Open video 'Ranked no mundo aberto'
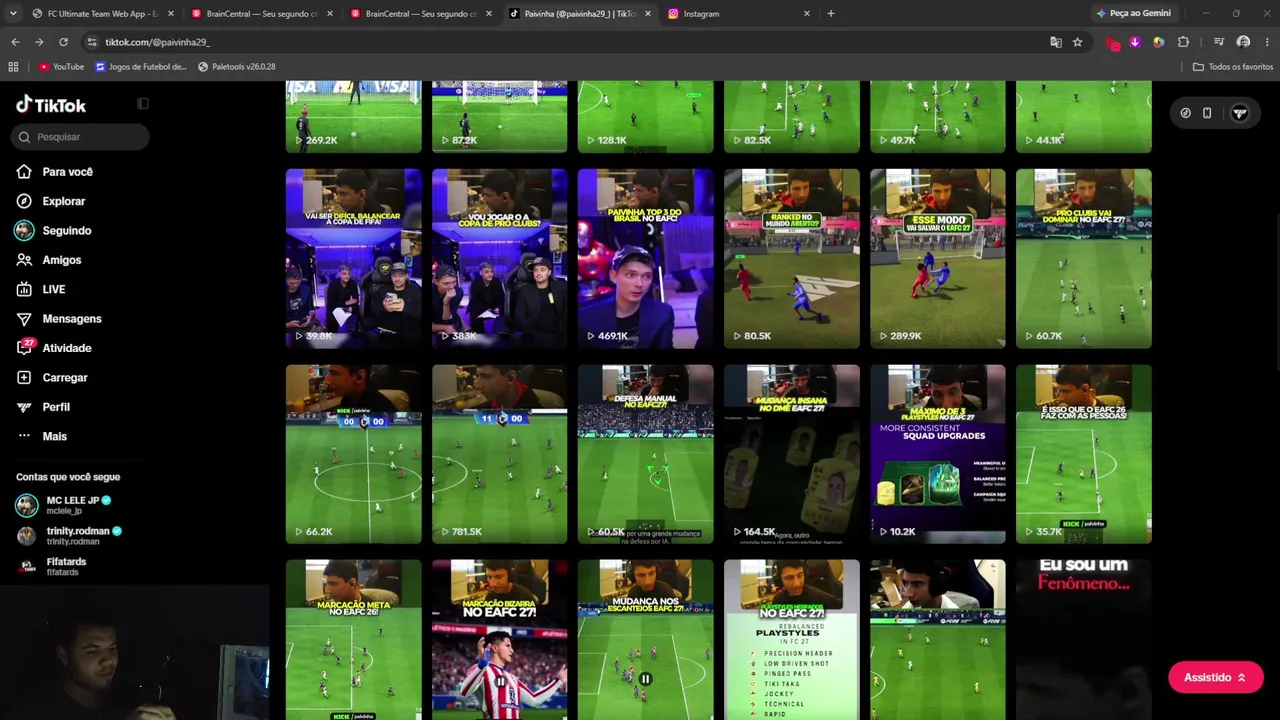The height and width of the screenshot is (720, 1280). [791, 258]
